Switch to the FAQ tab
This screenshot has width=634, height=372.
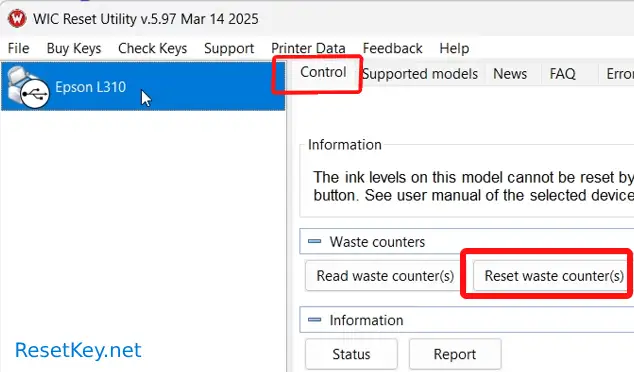pos(562,74)
